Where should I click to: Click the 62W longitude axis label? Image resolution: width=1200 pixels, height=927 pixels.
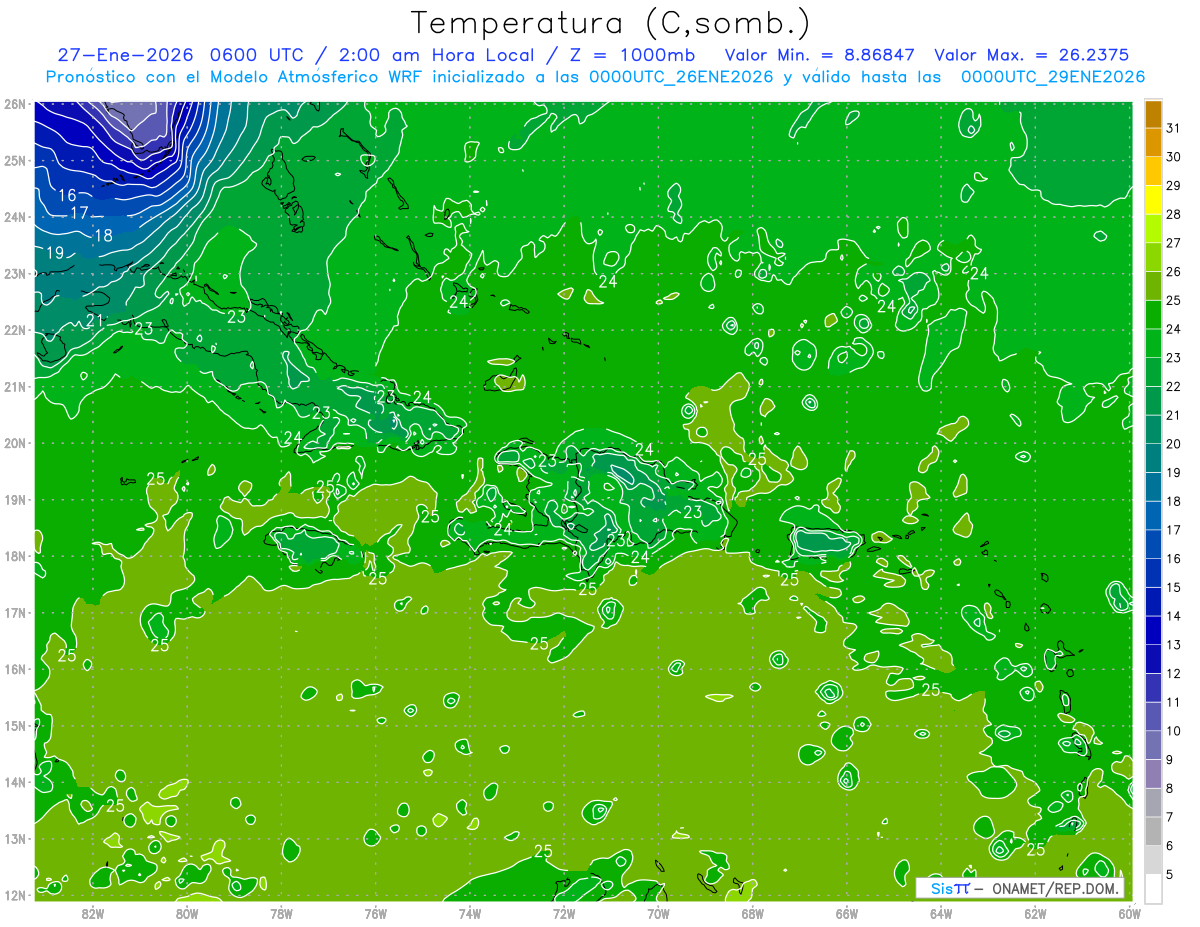1035,913
